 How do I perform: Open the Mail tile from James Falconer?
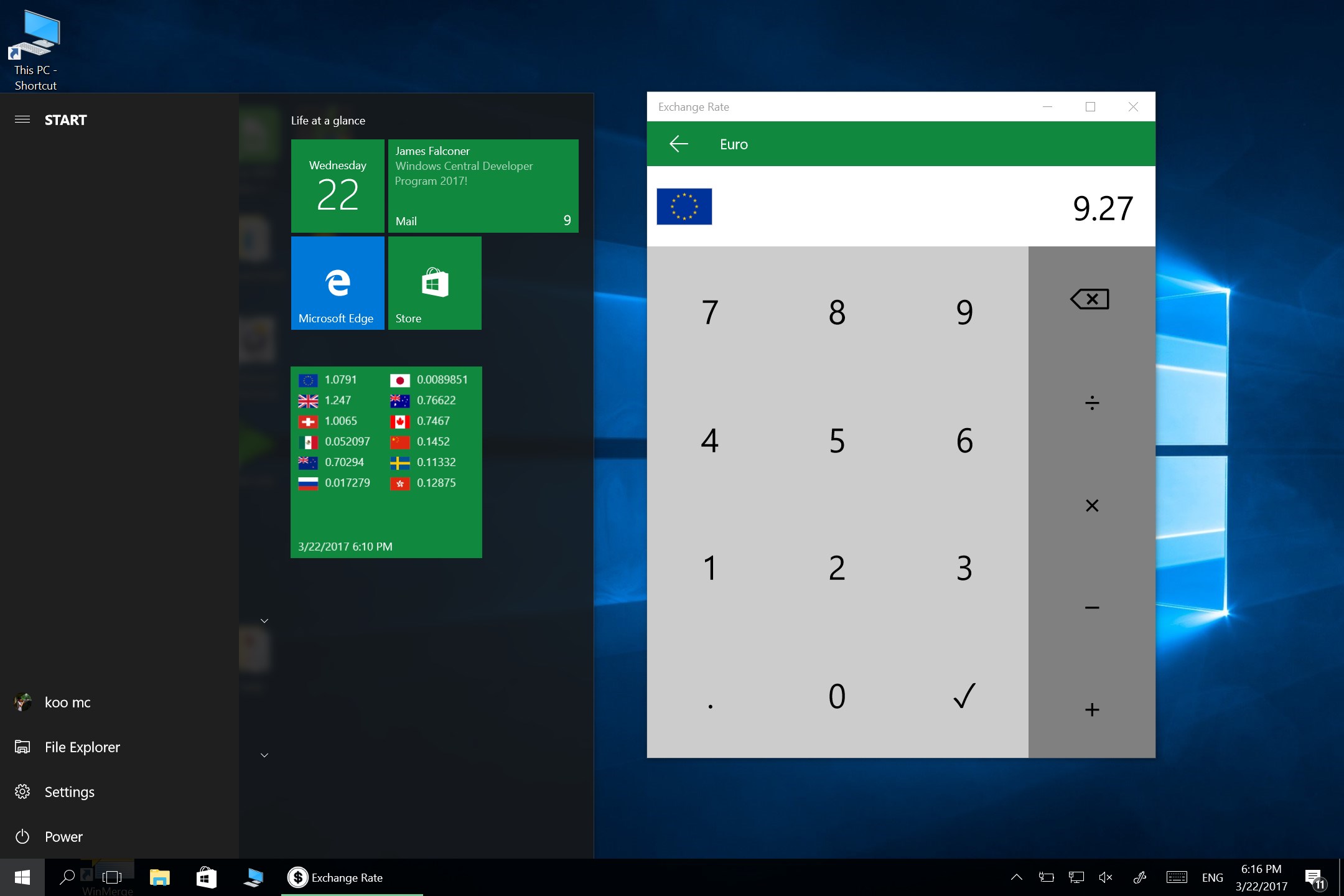click(483, 186)
